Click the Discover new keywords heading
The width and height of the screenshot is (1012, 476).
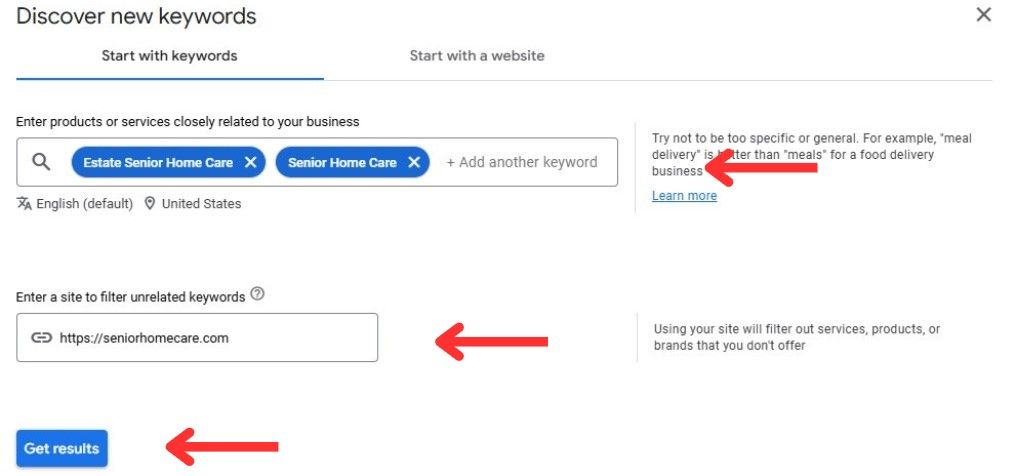tap(136, 16)
